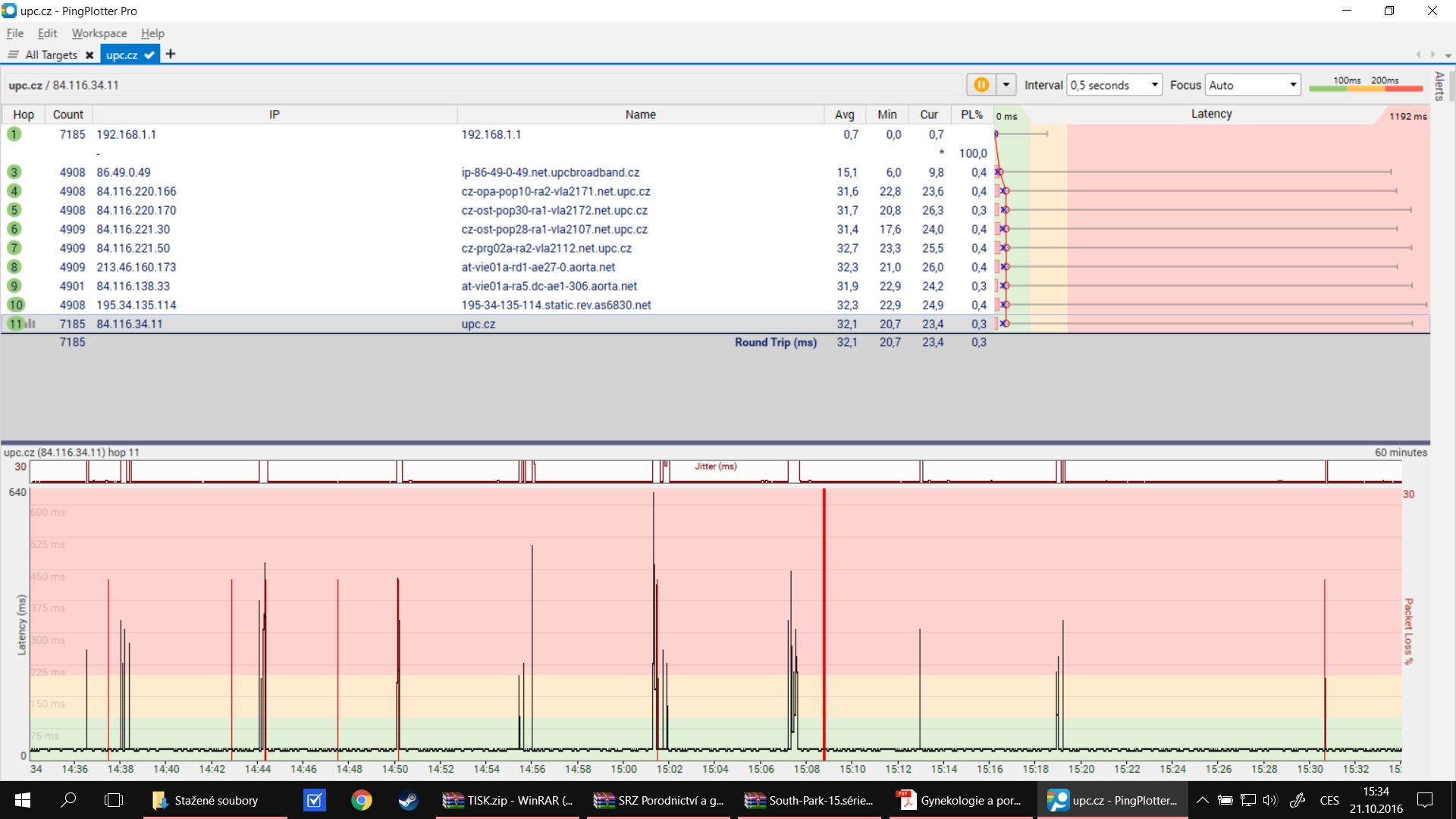1456x819 pixels.
Task: Select hop 1 green circle
Action: tap(14, 134)
